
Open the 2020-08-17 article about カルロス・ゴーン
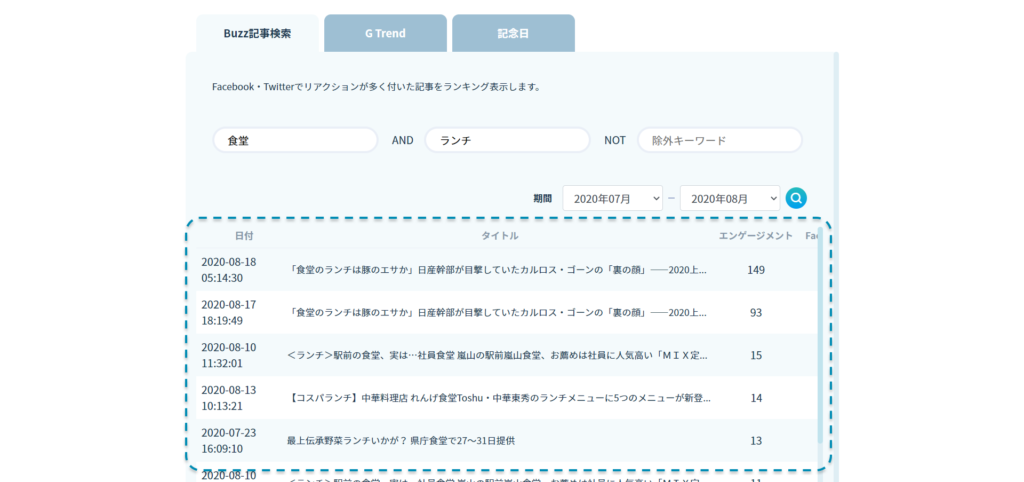(x=498, y=313)
